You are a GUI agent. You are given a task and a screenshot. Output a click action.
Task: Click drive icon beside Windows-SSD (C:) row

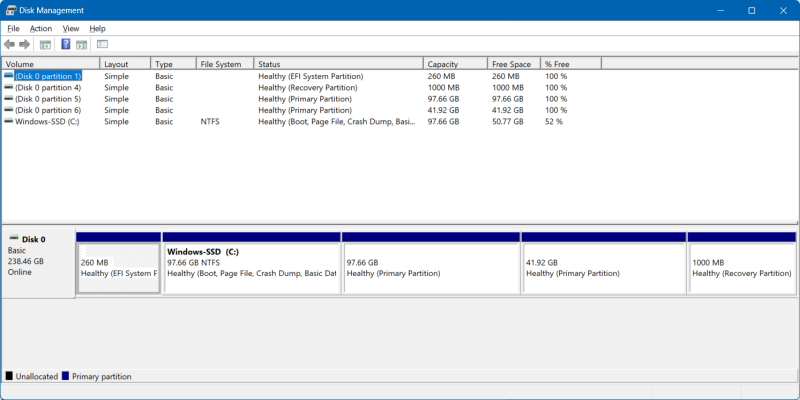tap(8, 121)
